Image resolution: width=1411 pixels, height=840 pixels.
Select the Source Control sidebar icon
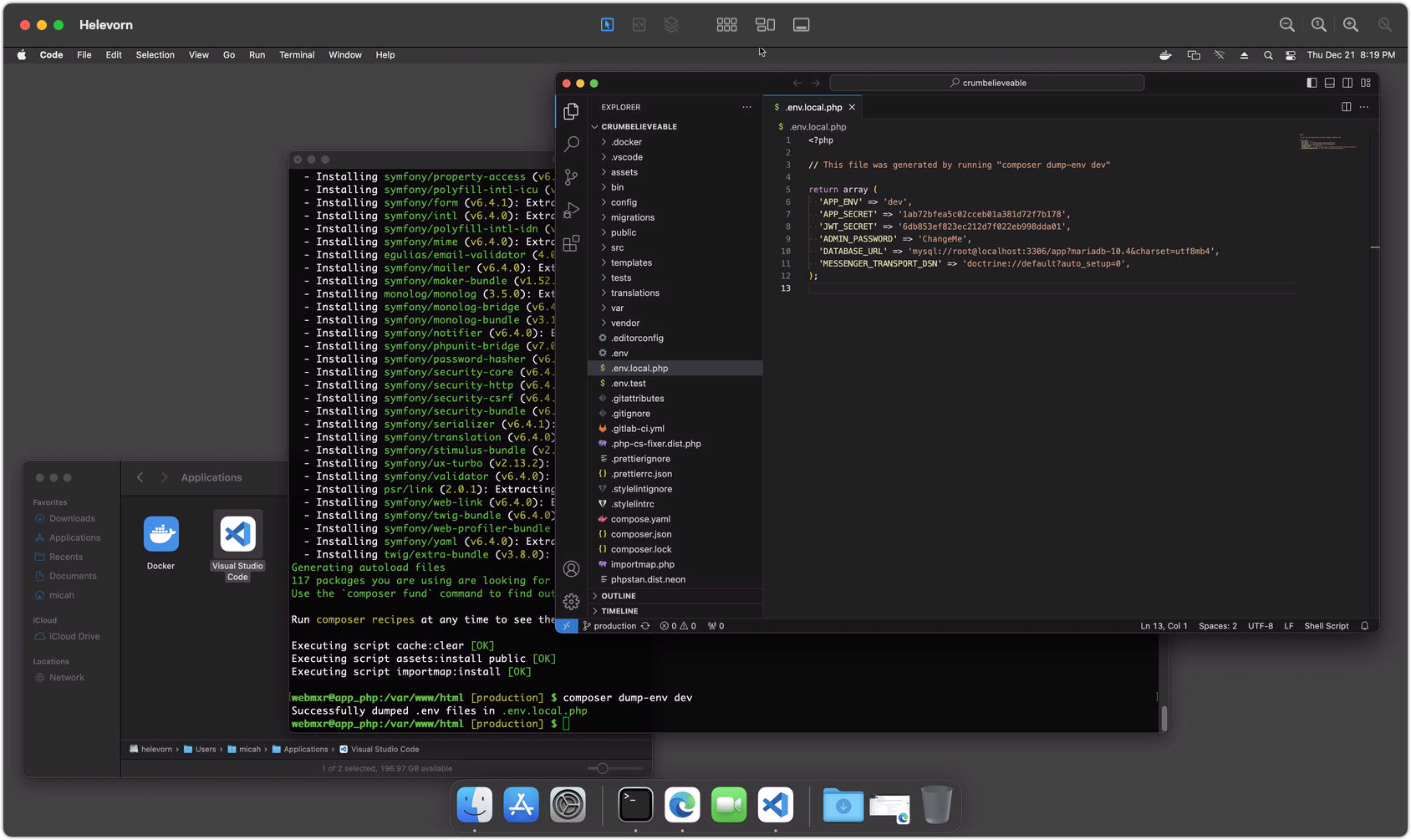[572, 177]
